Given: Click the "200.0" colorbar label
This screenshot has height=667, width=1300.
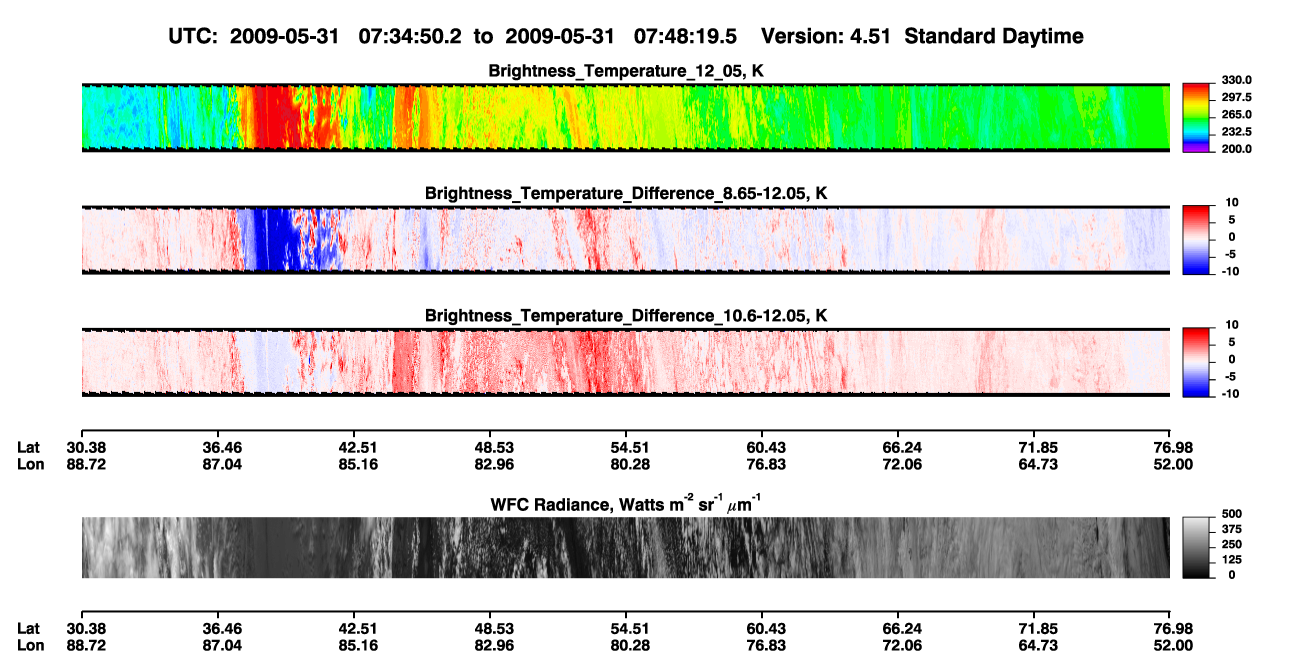Looking at the screenshot, I should (1237, 148).
